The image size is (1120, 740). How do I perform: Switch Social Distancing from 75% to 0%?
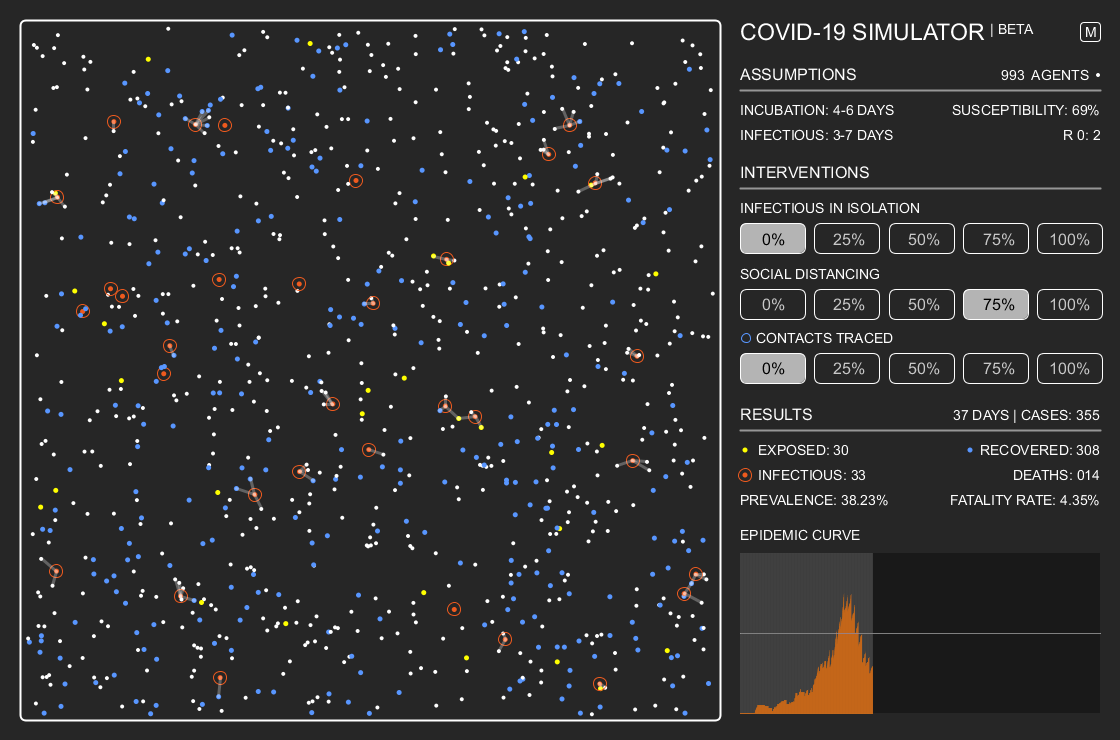772,304
